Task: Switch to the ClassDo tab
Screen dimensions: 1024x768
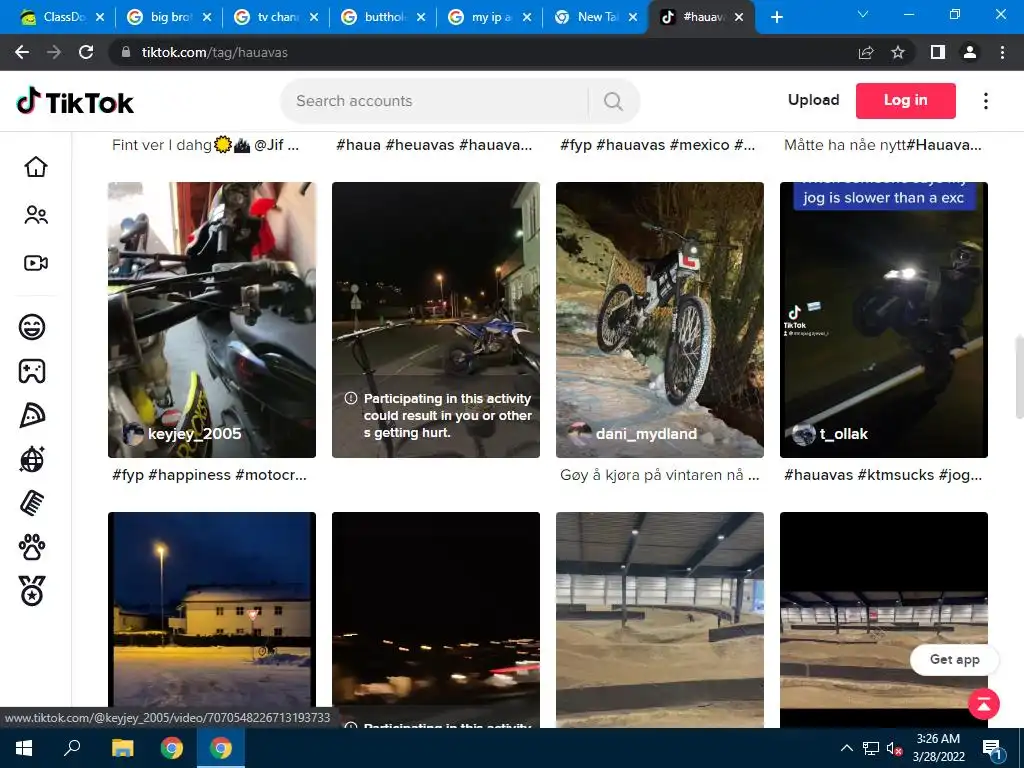Action: [60, 17]
